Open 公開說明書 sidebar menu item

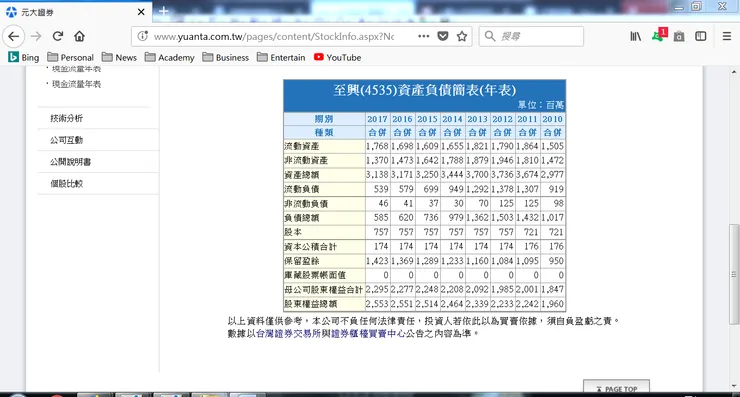(71, 161)
